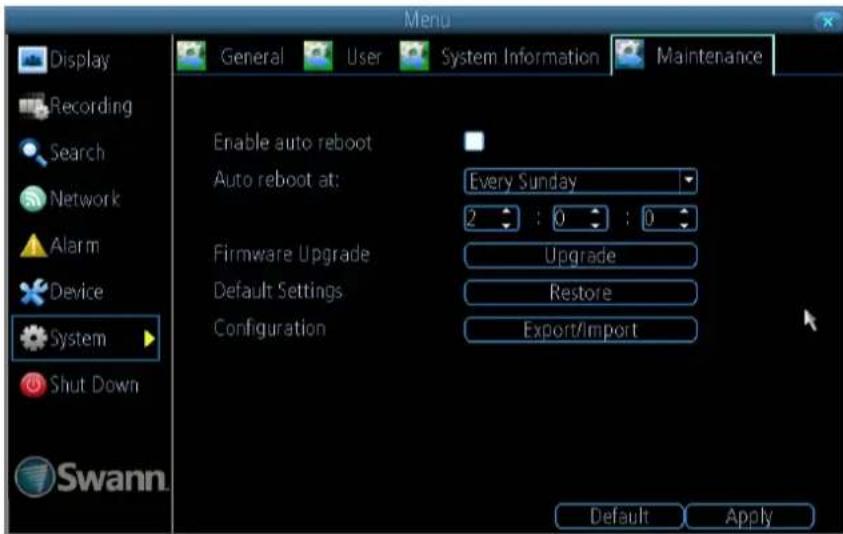This screenshot has height=534, width=843.
Task: Open the Device tools icon
Action: point(33,292)
